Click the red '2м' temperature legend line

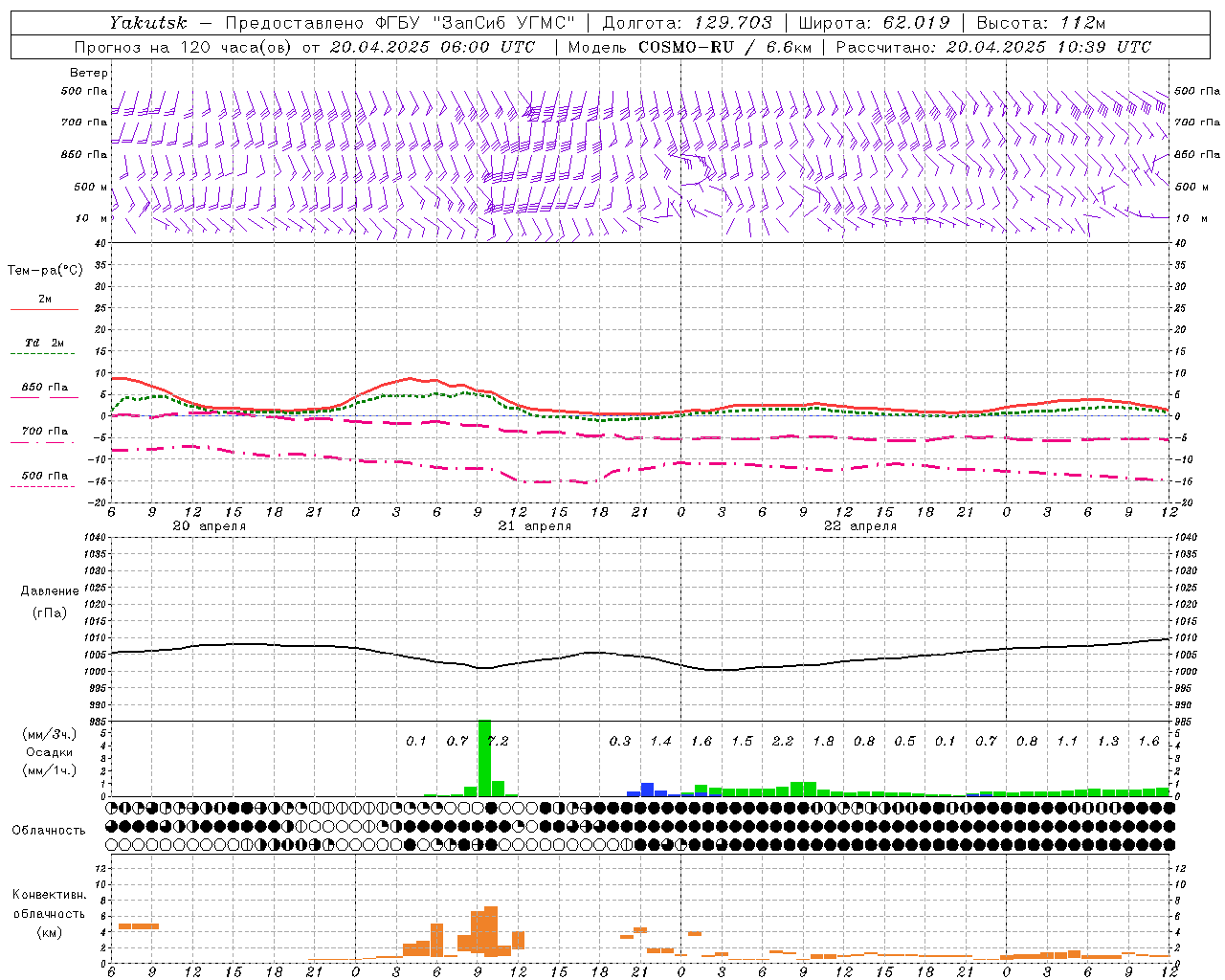click(44, 309)
